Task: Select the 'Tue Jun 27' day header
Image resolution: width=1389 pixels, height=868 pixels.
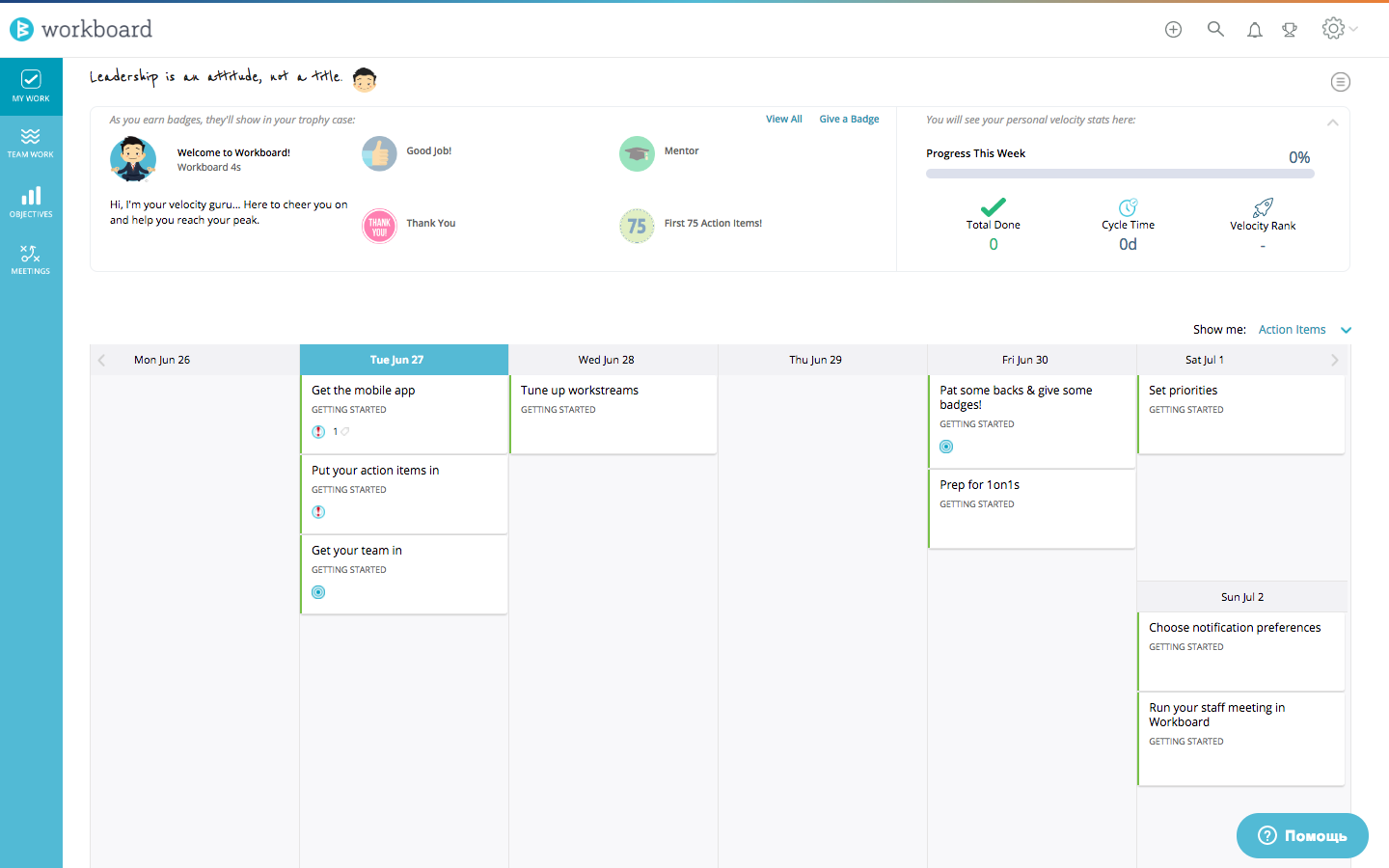Action: click(x=404, y=359)
